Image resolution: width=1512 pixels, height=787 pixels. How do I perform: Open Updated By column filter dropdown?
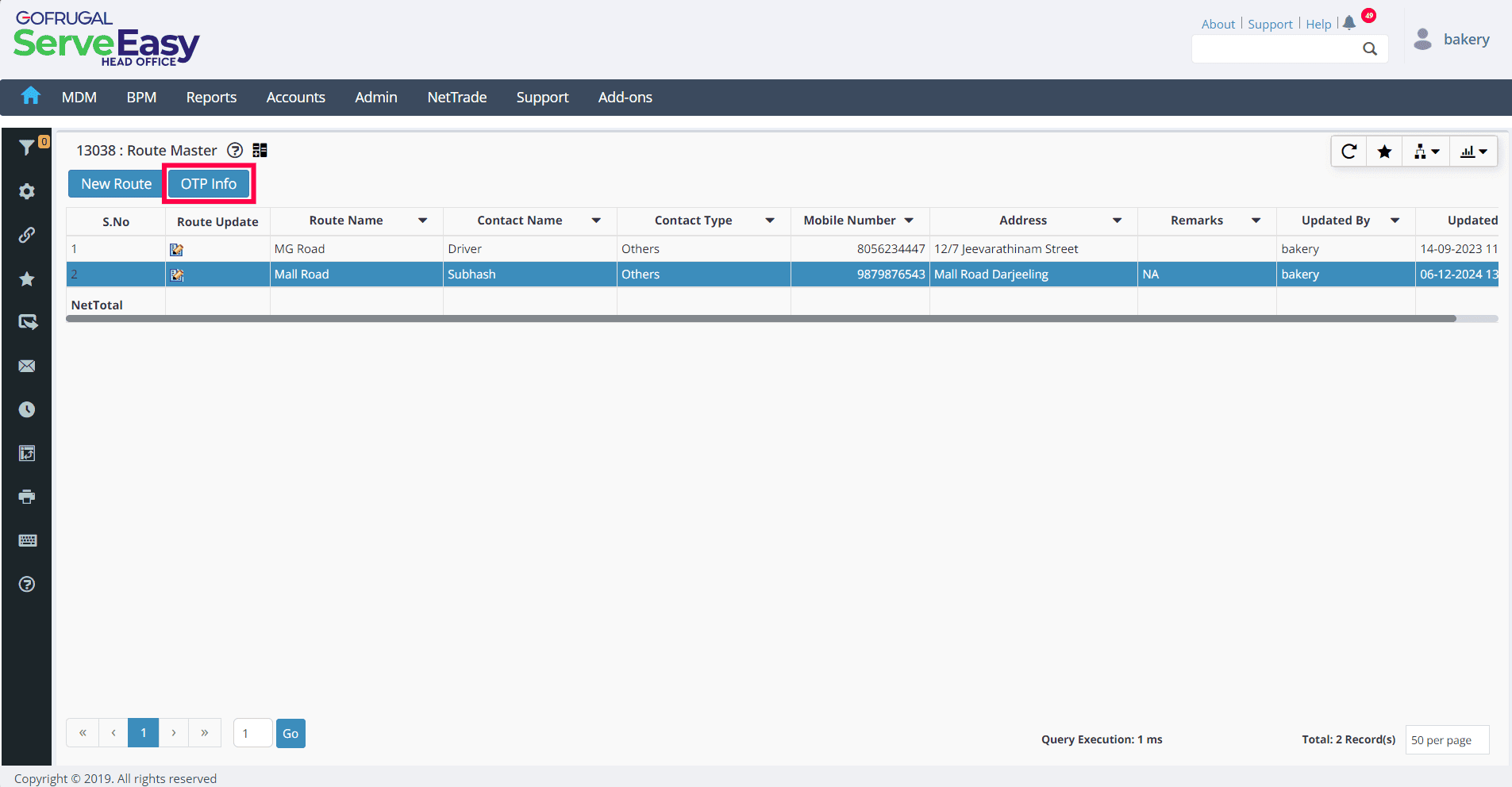click(1395, 221)
